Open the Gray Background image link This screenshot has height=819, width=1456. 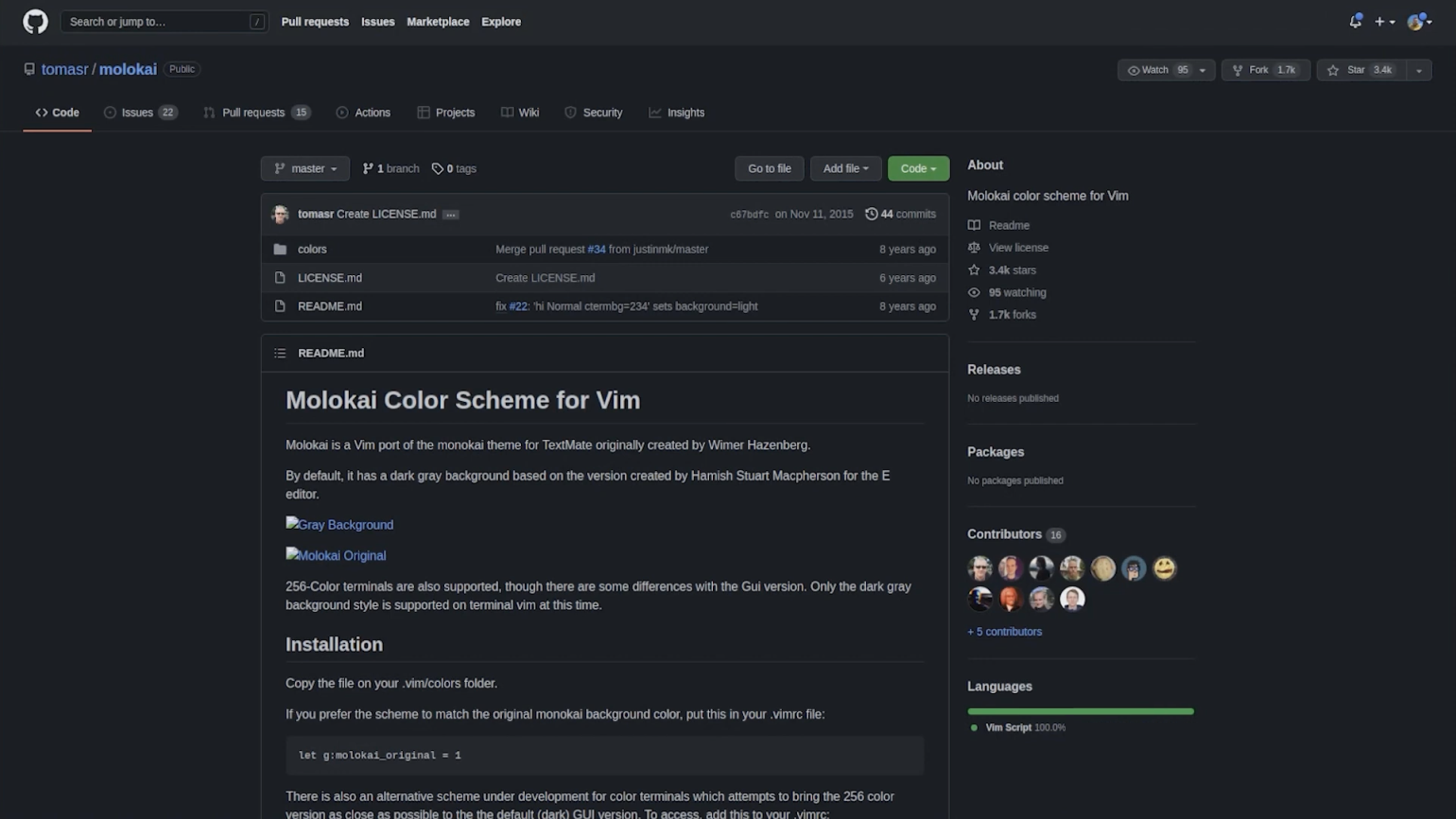(339, 524)
